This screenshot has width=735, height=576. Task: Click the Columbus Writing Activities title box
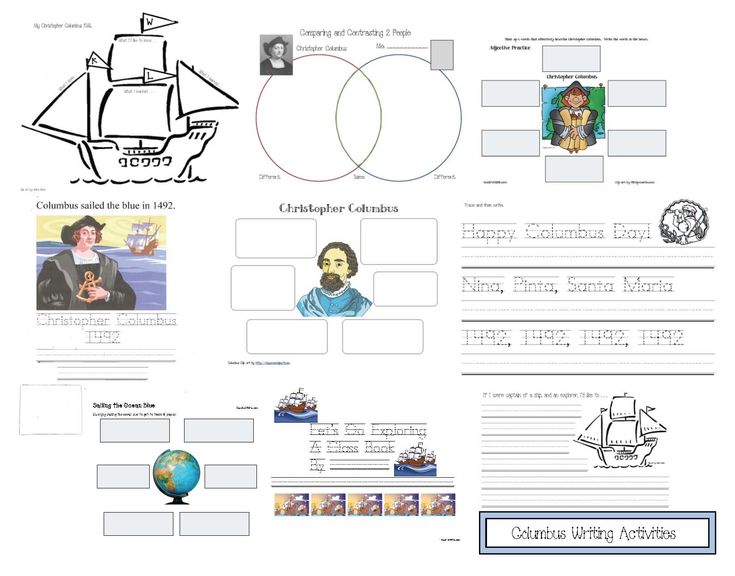point(597,533)
